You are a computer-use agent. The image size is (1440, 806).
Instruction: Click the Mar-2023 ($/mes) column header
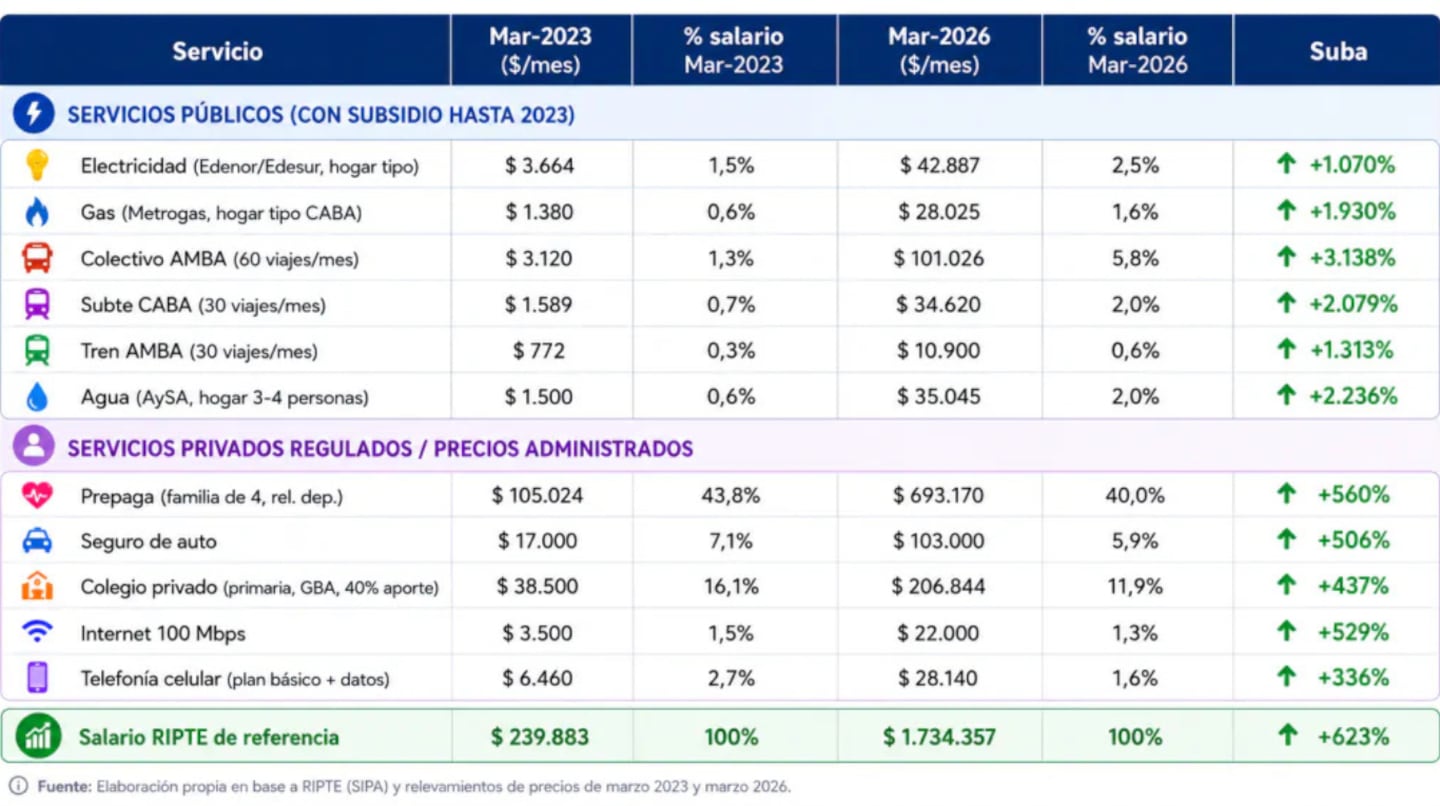(x=540, y=51)
